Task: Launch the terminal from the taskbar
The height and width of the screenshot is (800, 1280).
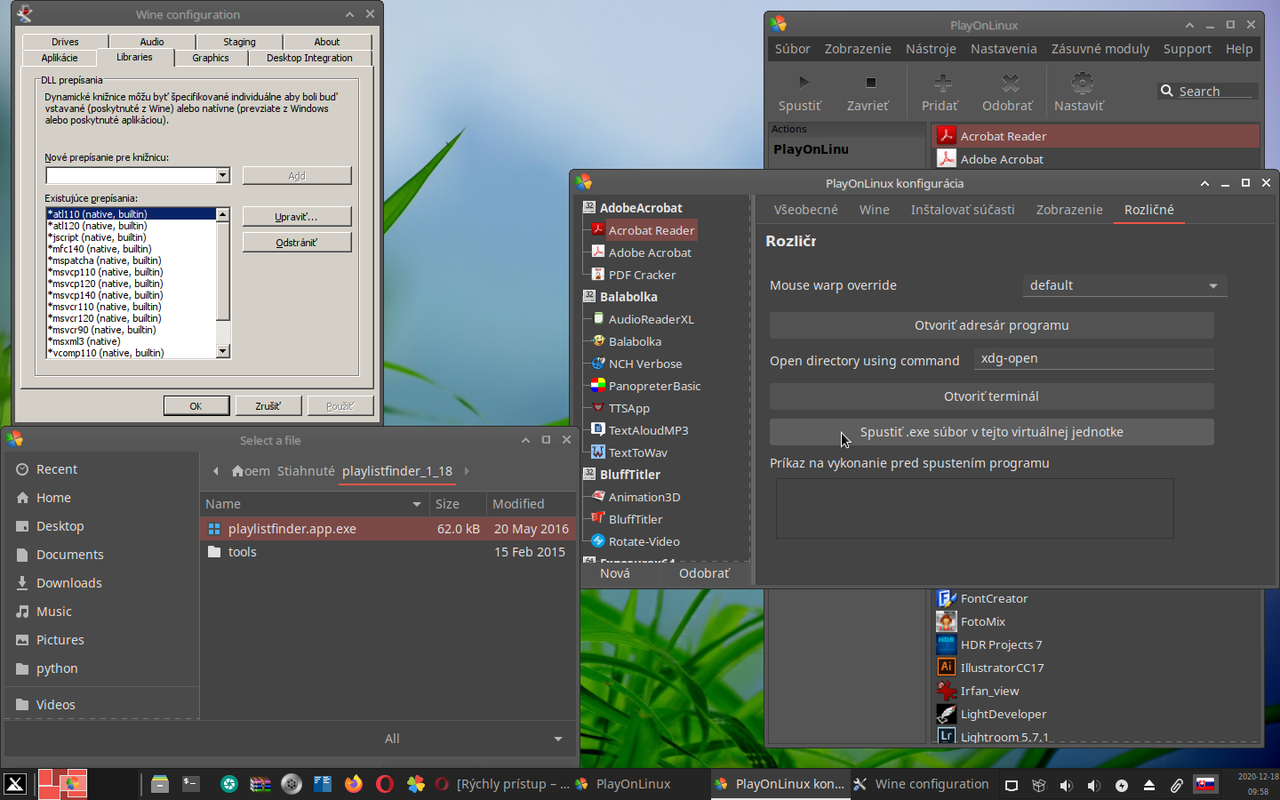Action: (191, 784)
